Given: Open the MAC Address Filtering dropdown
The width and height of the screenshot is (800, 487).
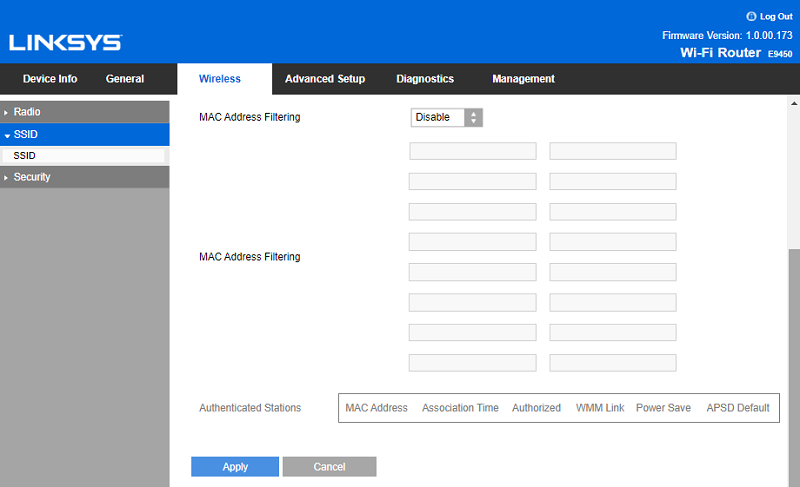Looking at the screenshot, I should click(x=447, y=117).
